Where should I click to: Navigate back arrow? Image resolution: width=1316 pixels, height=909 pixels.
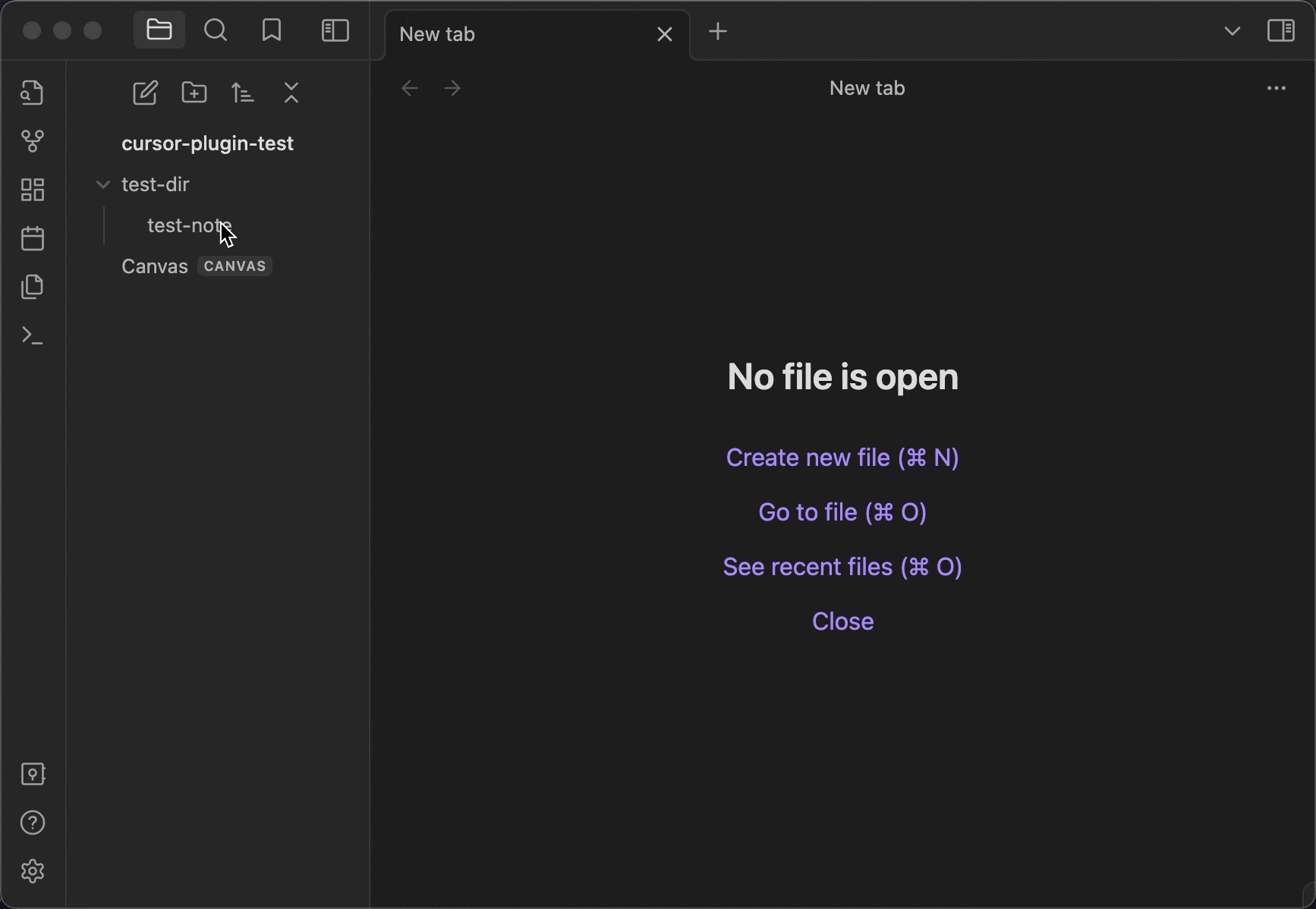410,88
